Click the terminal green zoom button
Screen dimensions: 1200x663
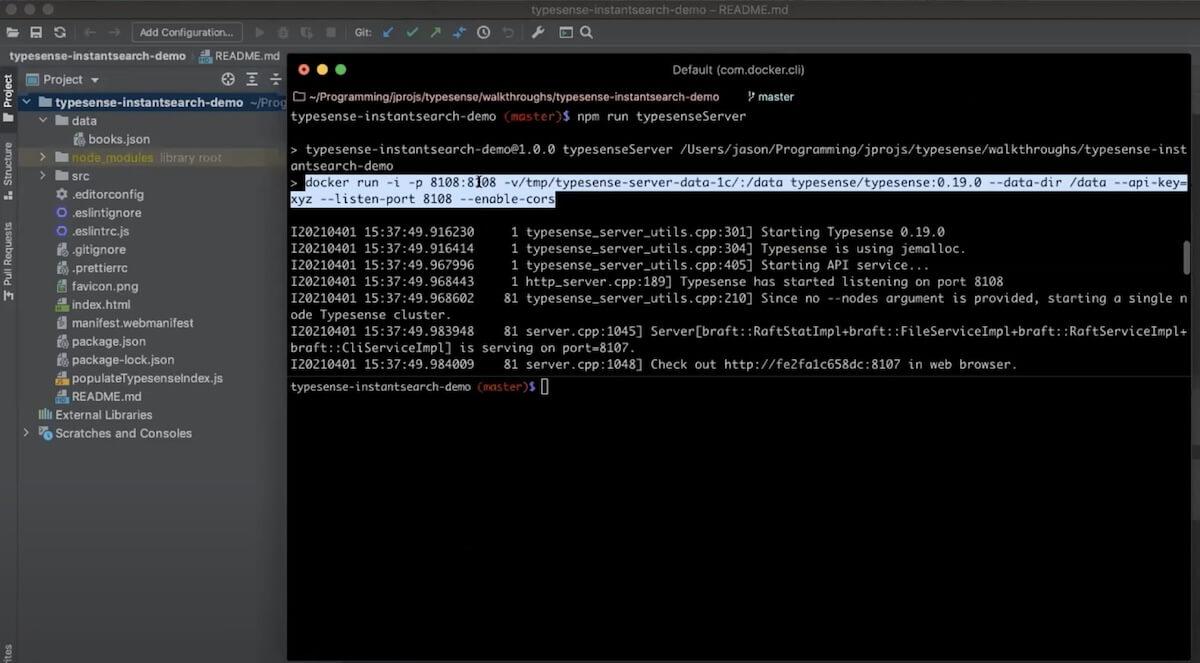pos(341,69)
